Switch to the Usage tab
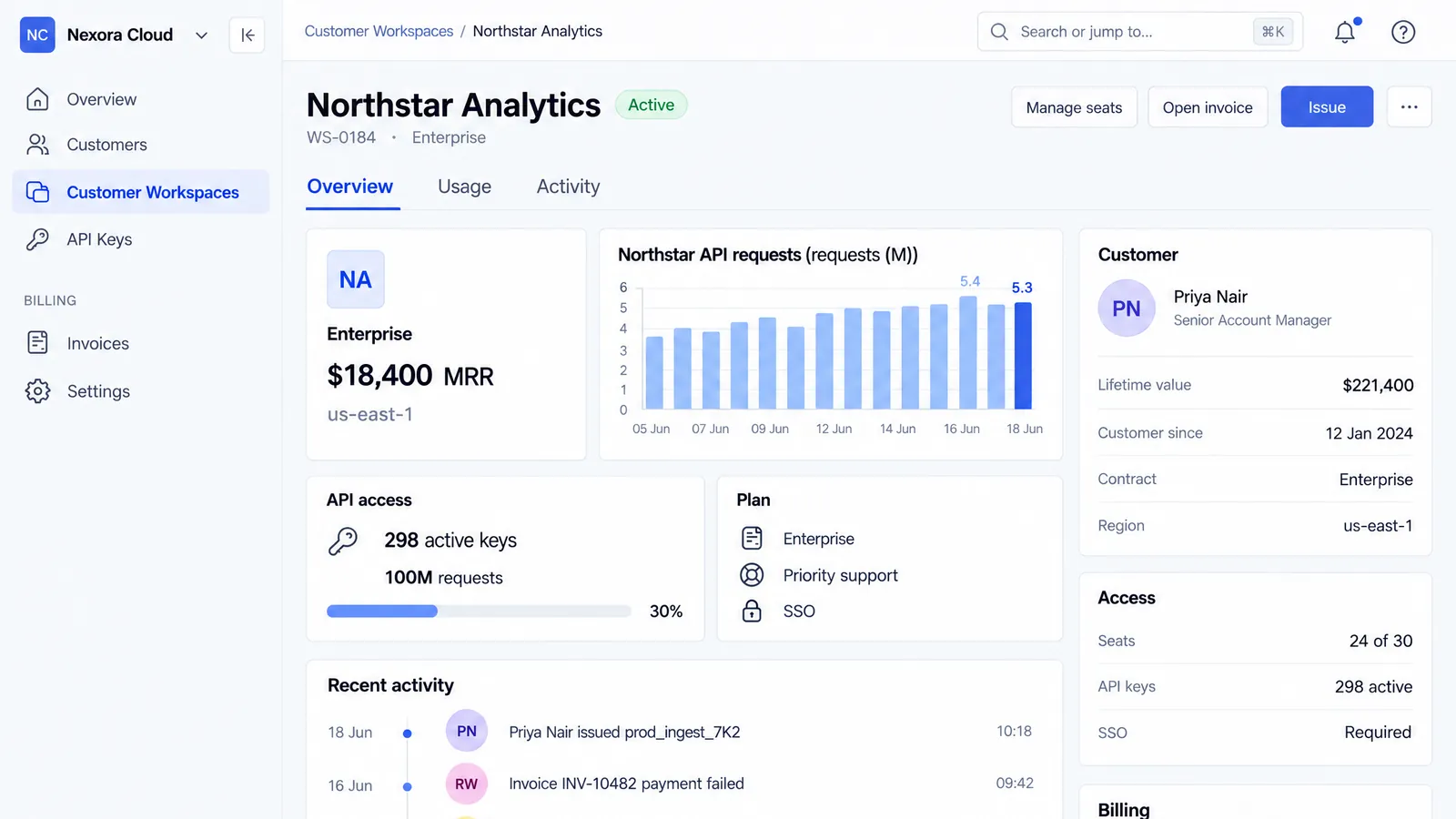1456x819 pixels. pyautogui.click(x=464, y=187)
